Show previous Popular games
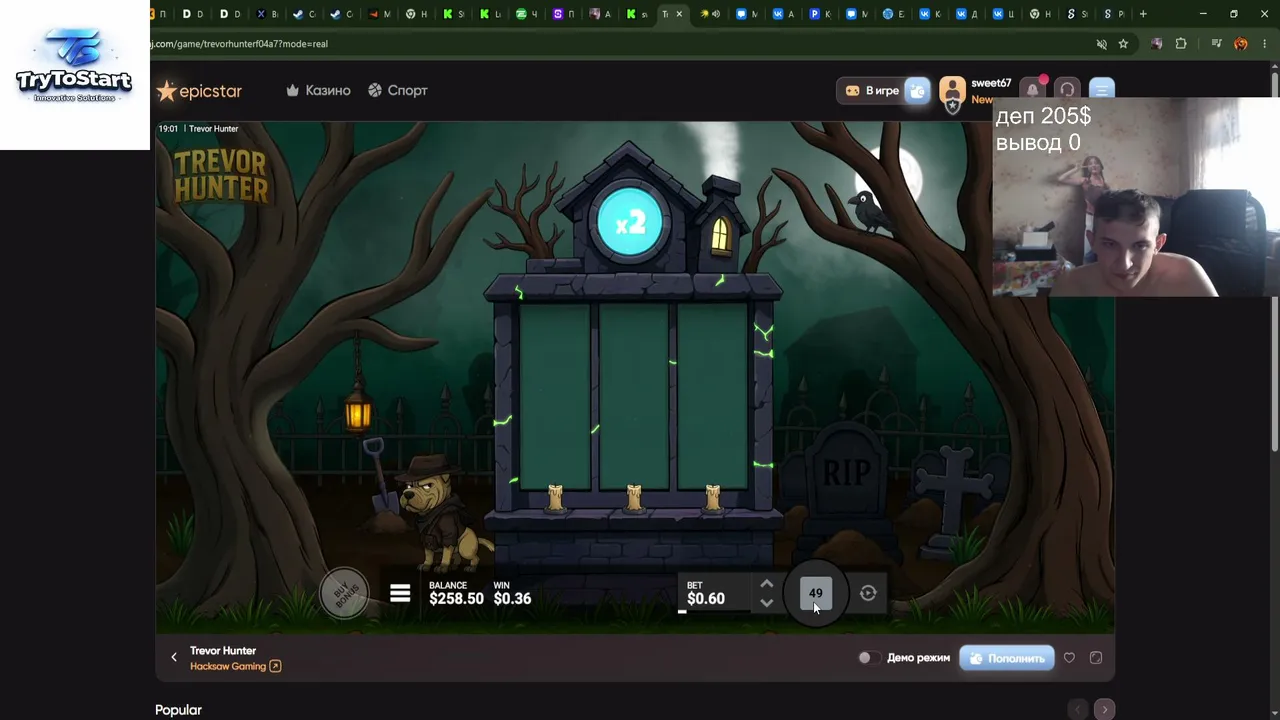This screenshot has width=1280, height=720. [x=1077, y=709]
